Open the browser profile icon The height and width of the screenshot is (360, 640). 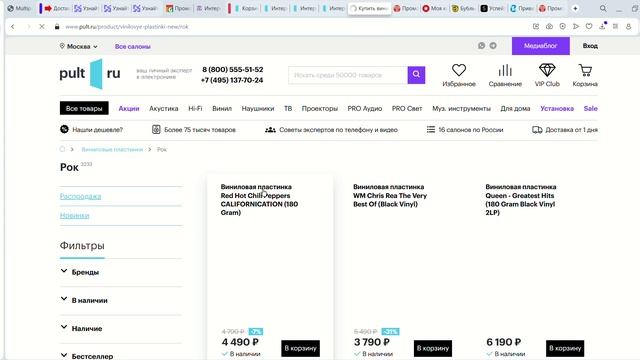pyautogui.click(x=629, y=27)
